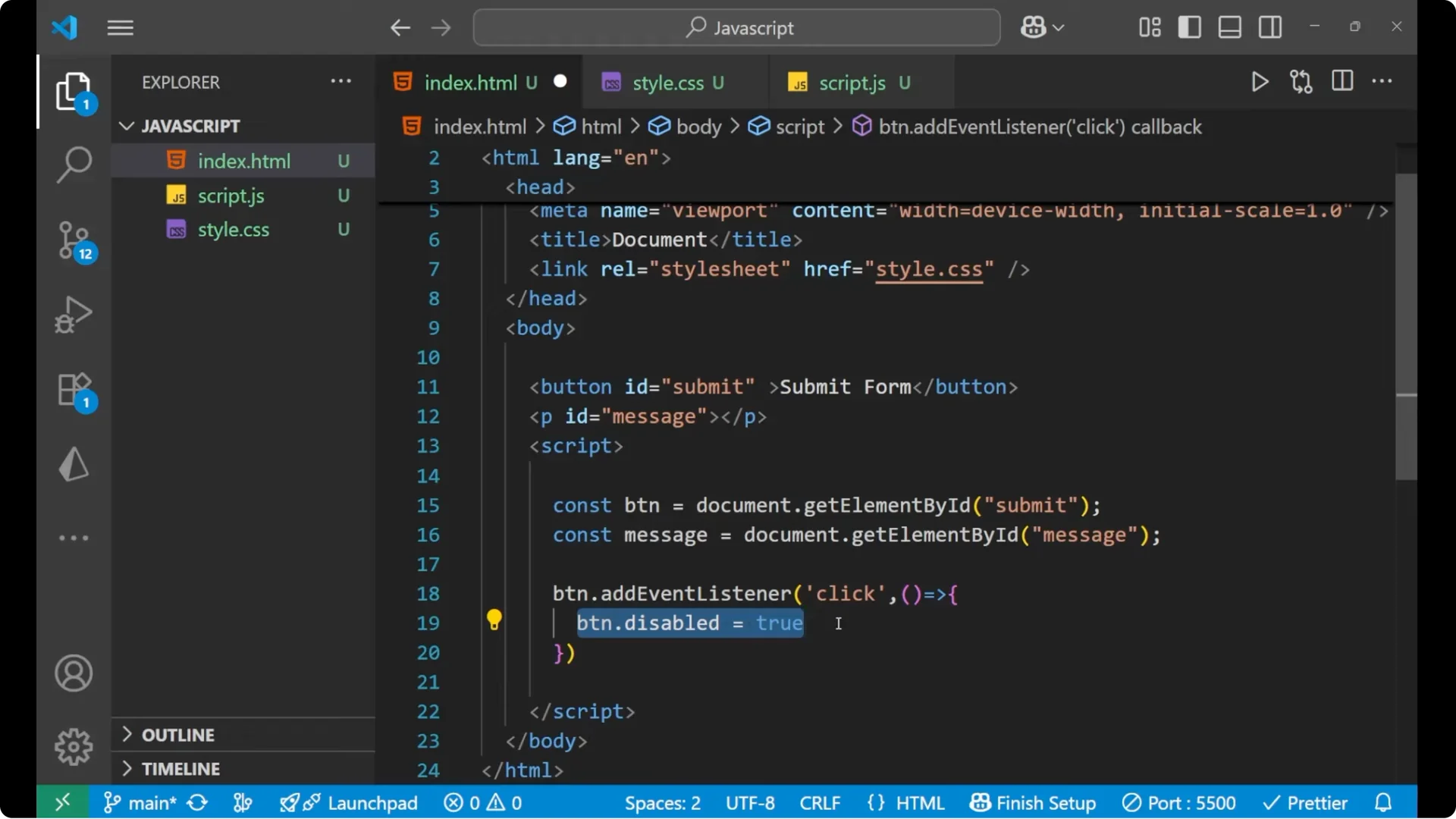Run the code with the play button
1456x819 pixels.
point(1260,82)
